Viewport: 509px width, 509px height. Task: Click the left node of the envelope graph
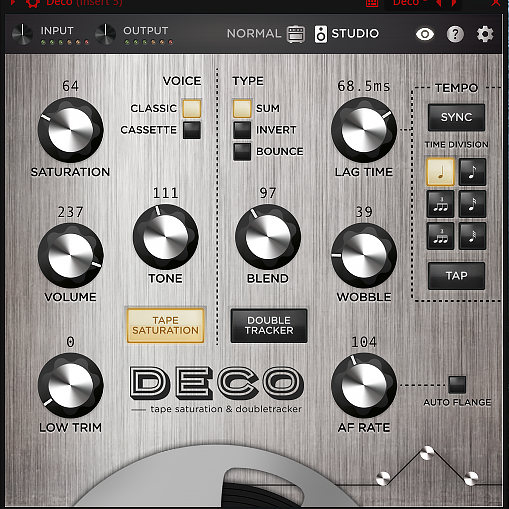[383, 479]
